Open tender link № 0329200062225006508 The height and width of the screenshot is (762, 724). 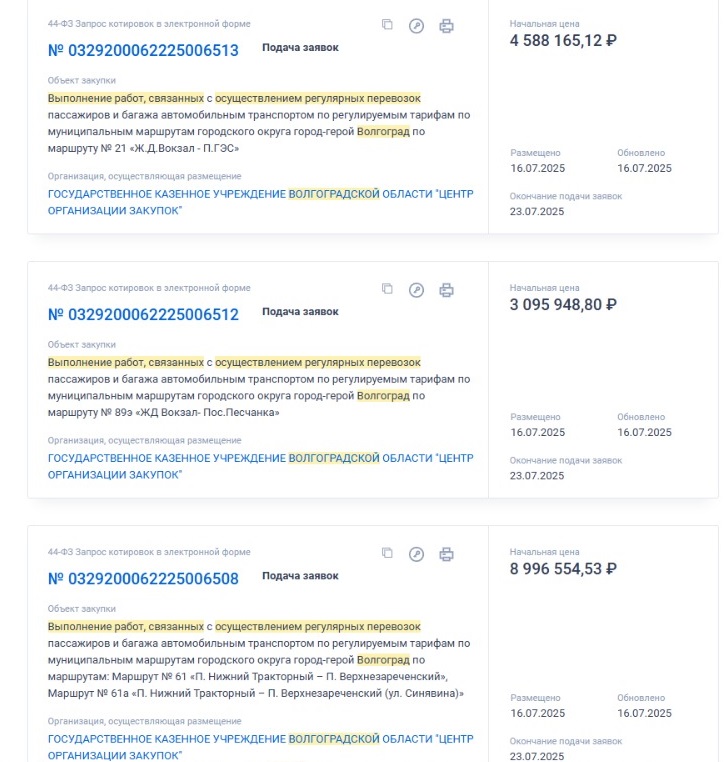[x=143, y=579]
